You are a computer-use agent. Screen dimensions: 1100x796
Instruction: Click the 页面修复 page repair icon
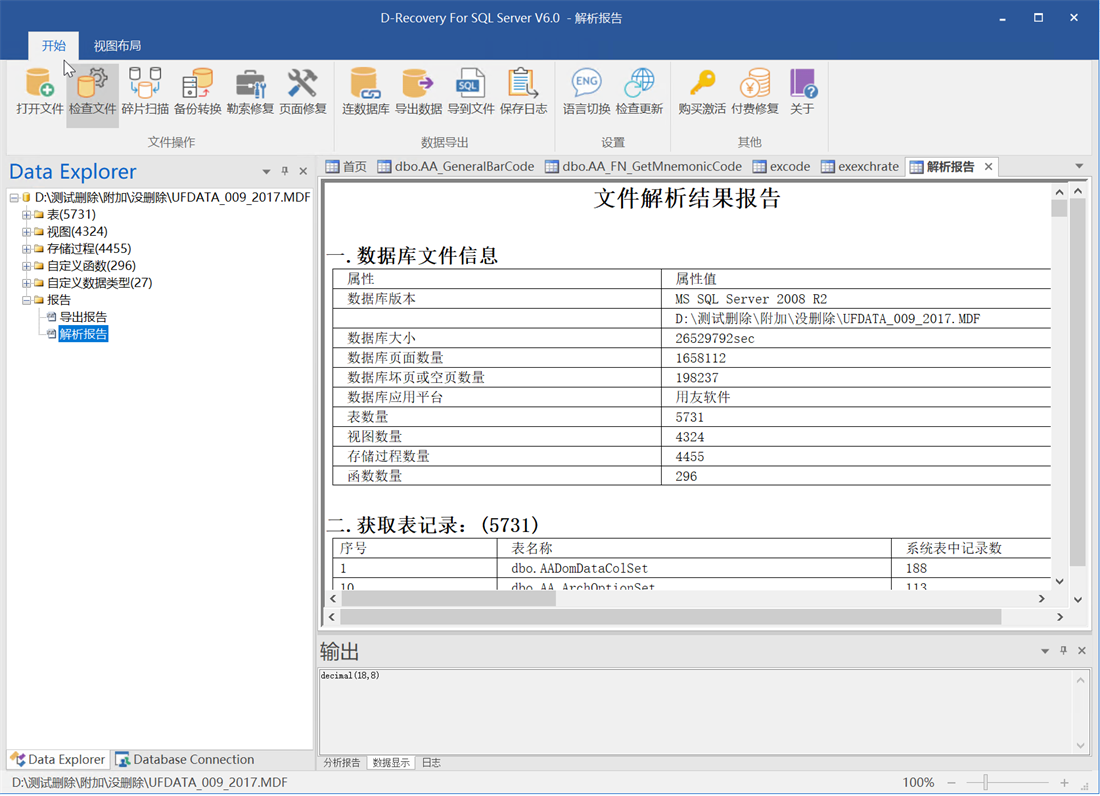click(x=302, y=91)
